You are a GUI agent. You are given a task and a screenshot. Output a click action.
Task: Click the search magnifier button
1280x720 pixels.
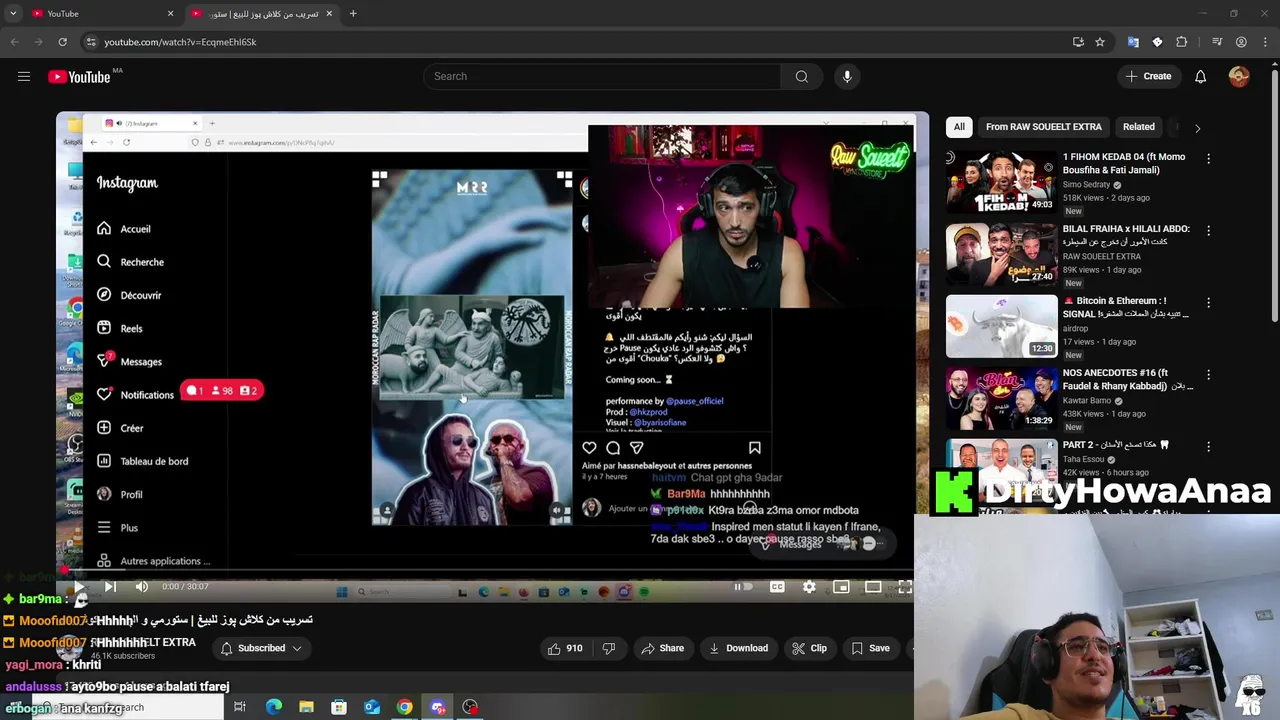pyautogui.click(x=802, y=76)
